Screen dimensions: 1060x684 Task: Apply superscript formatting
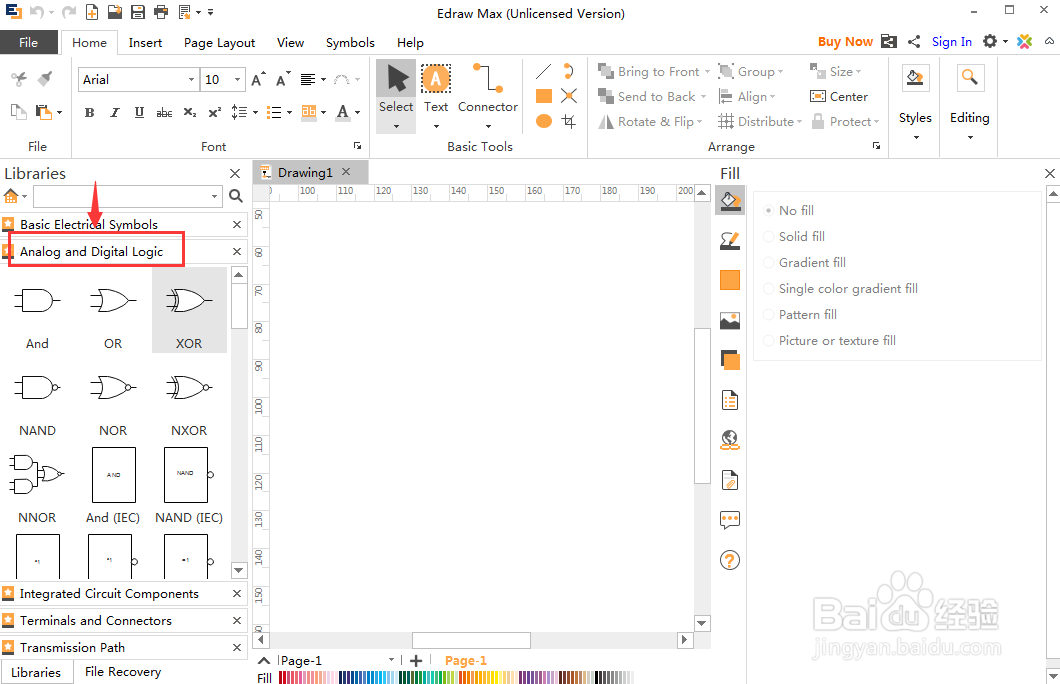point(214,112)
